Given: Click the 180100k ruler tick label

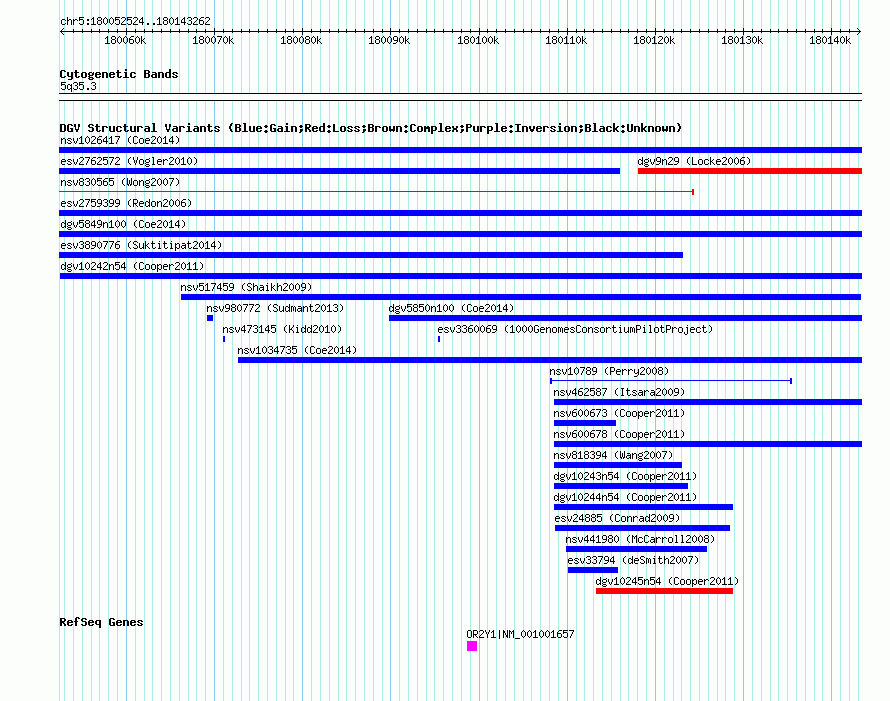Looking at the screenshot, I should click(478, 40).
